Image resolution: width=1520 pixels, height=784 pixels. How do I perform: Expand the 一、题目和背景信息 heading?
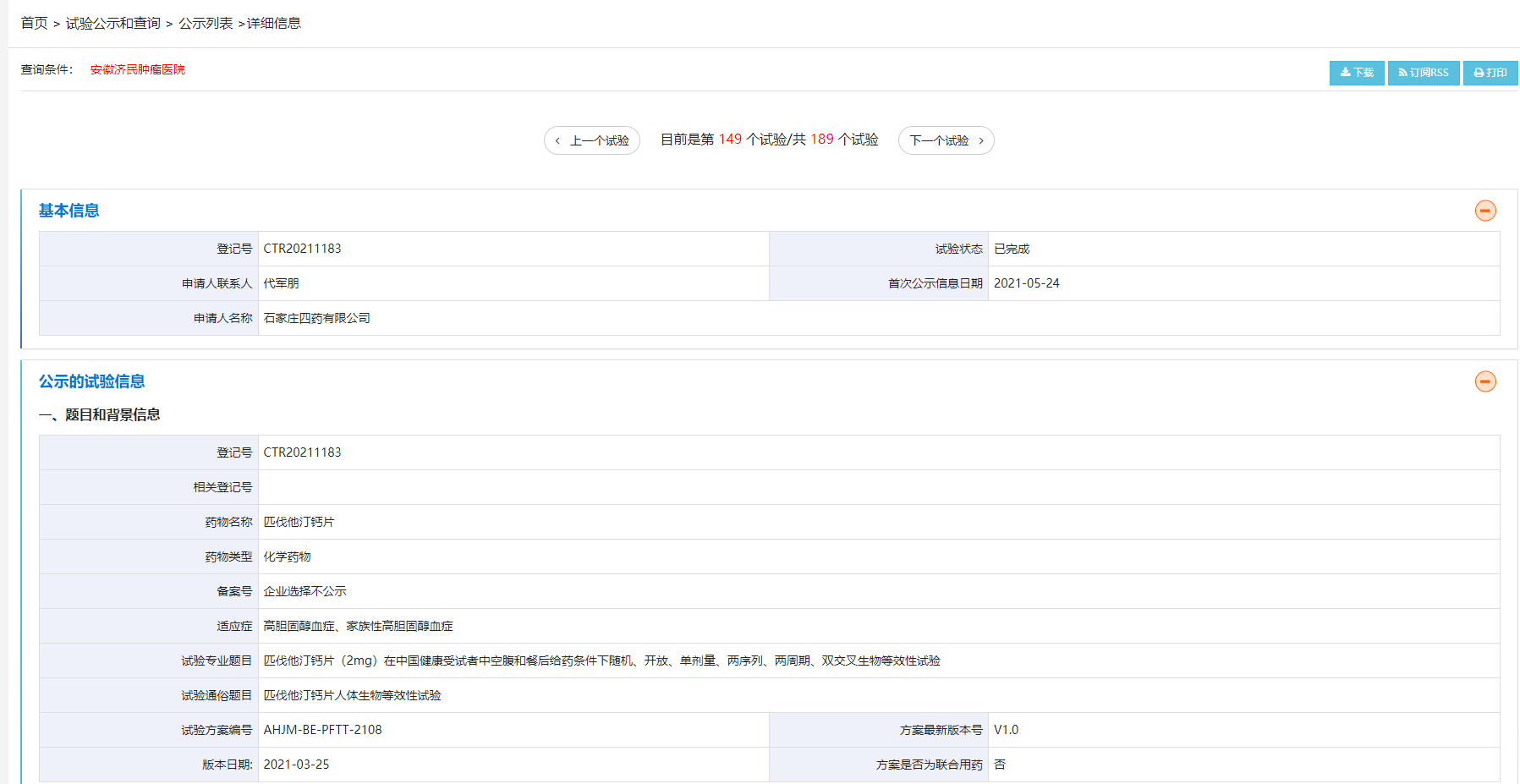pyautogui.click(x=102, y=414)
